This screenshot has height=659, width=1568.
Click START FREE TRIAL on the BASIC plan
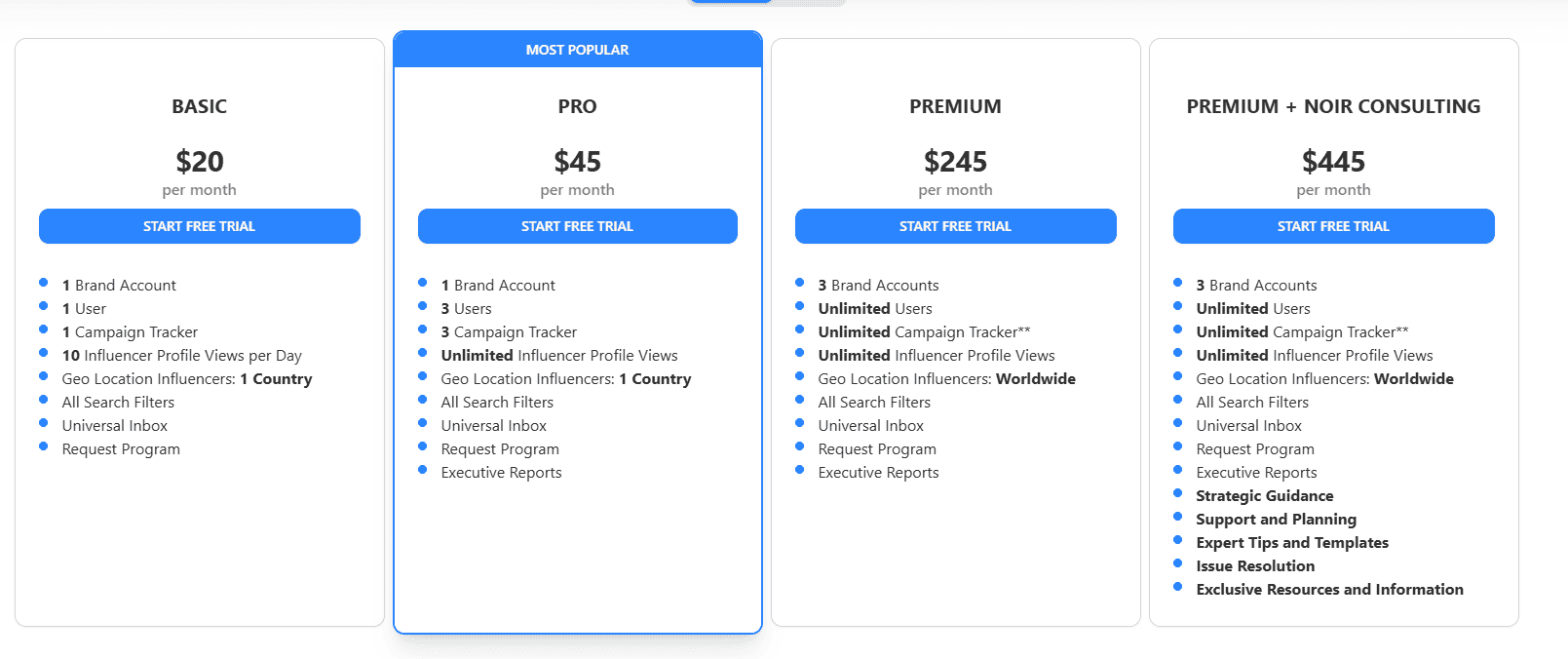pyautogui.click(x=199, y=225)
